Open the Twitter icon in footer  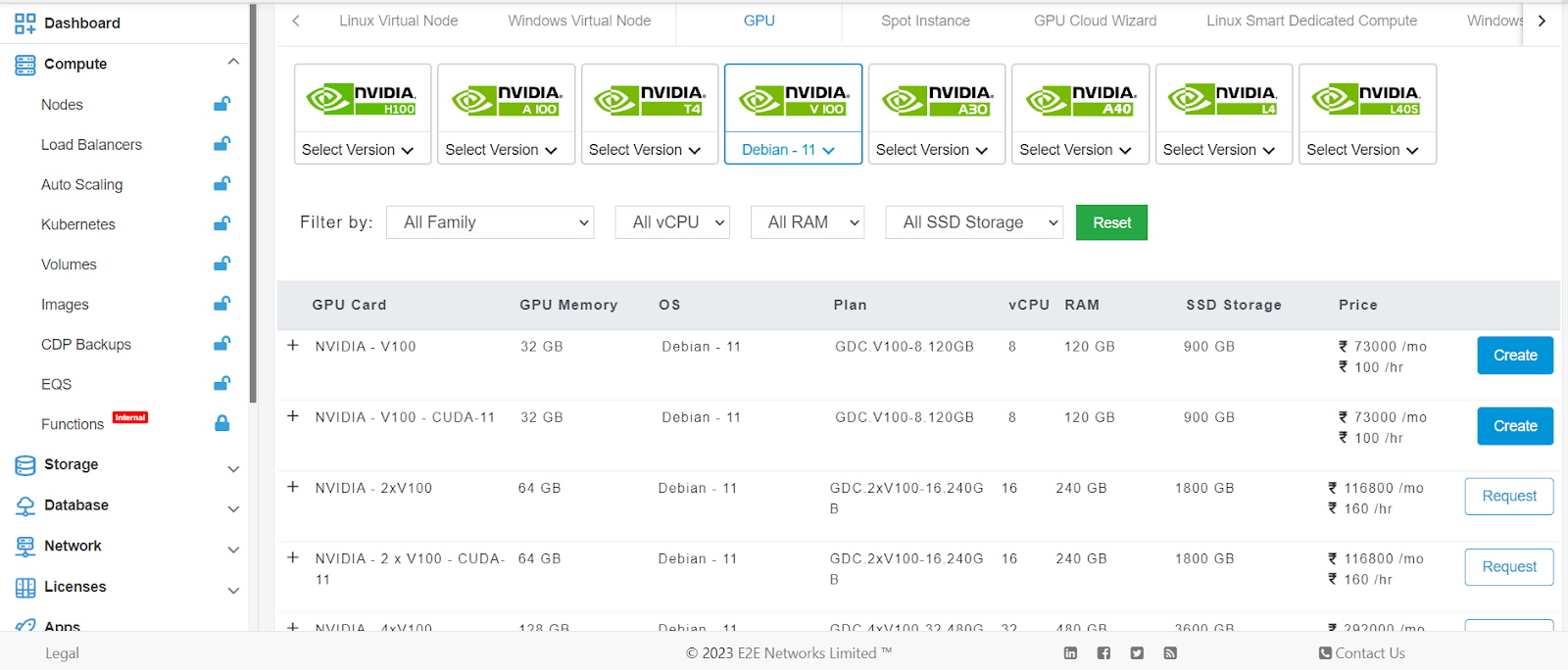click(1137, 653)
